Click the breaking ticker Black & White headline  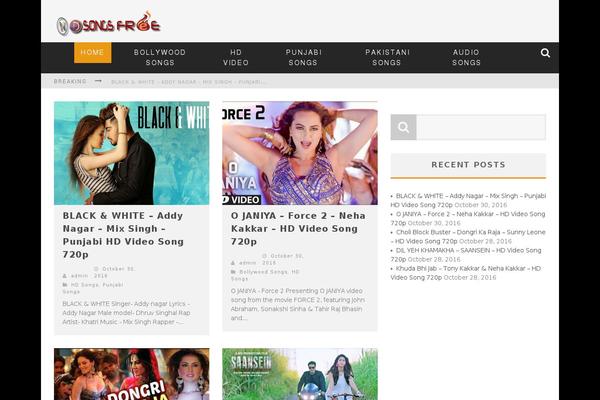point(189,82)
